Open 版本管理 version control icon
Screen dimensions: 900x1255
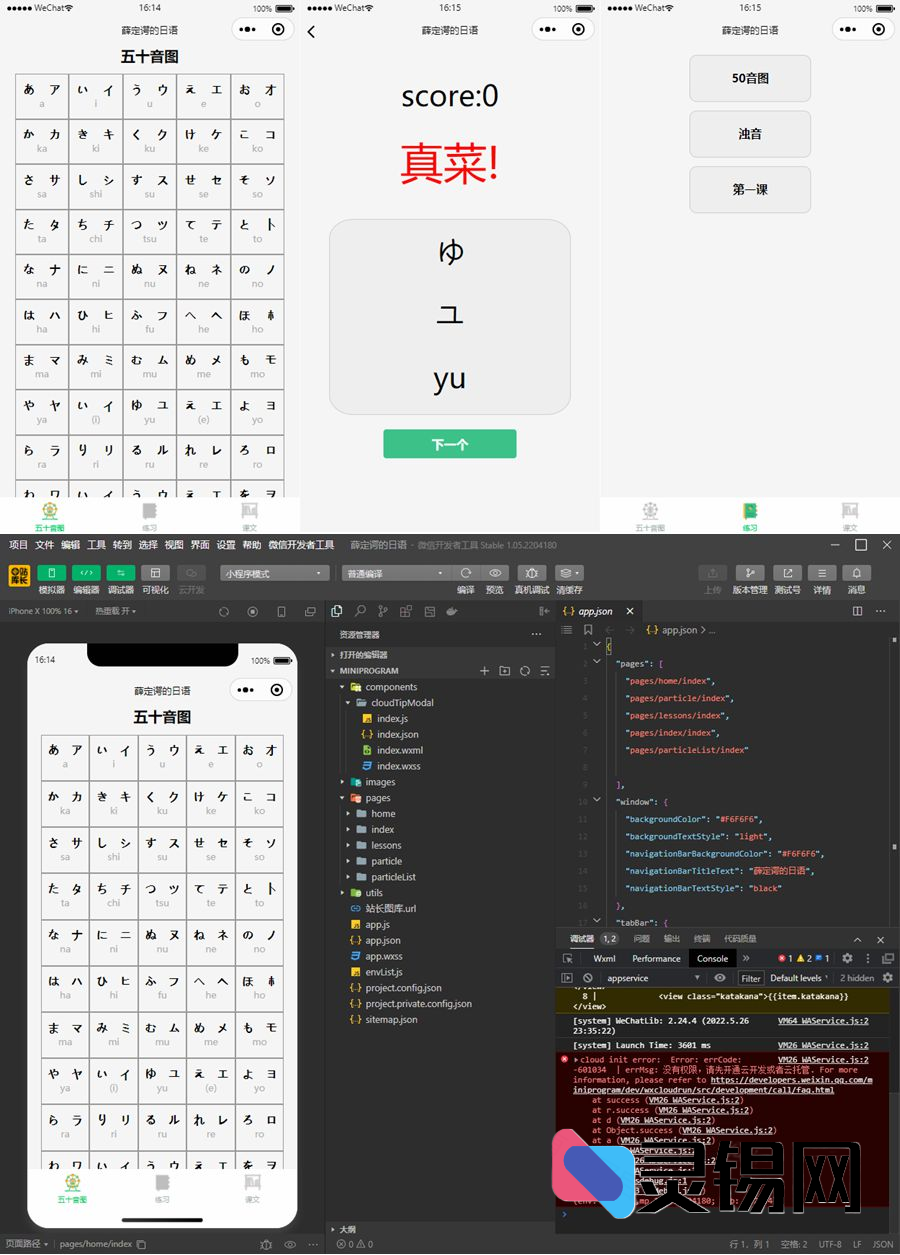(x=750, y=573)
